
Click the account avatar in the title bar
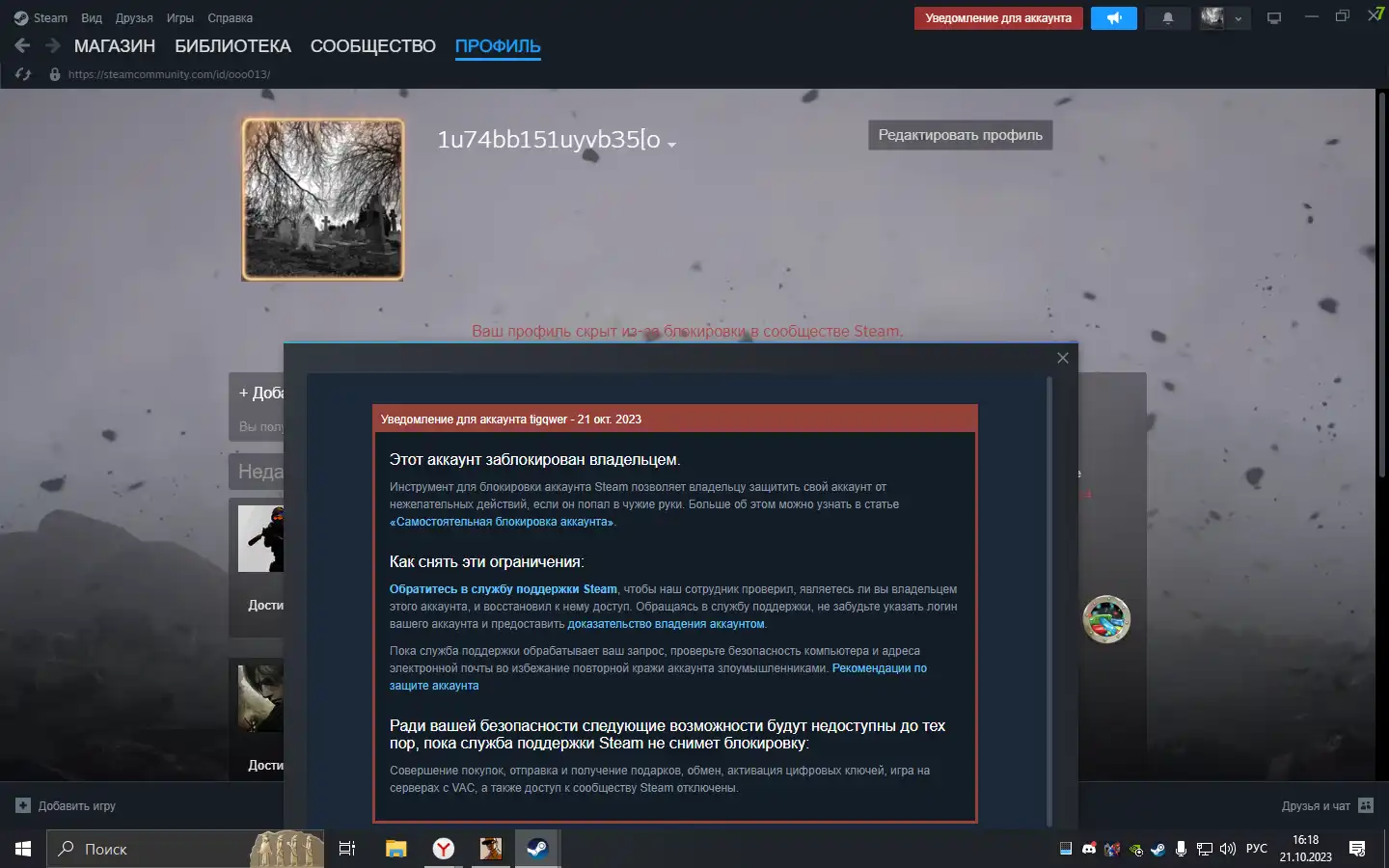click(1212, 18)
